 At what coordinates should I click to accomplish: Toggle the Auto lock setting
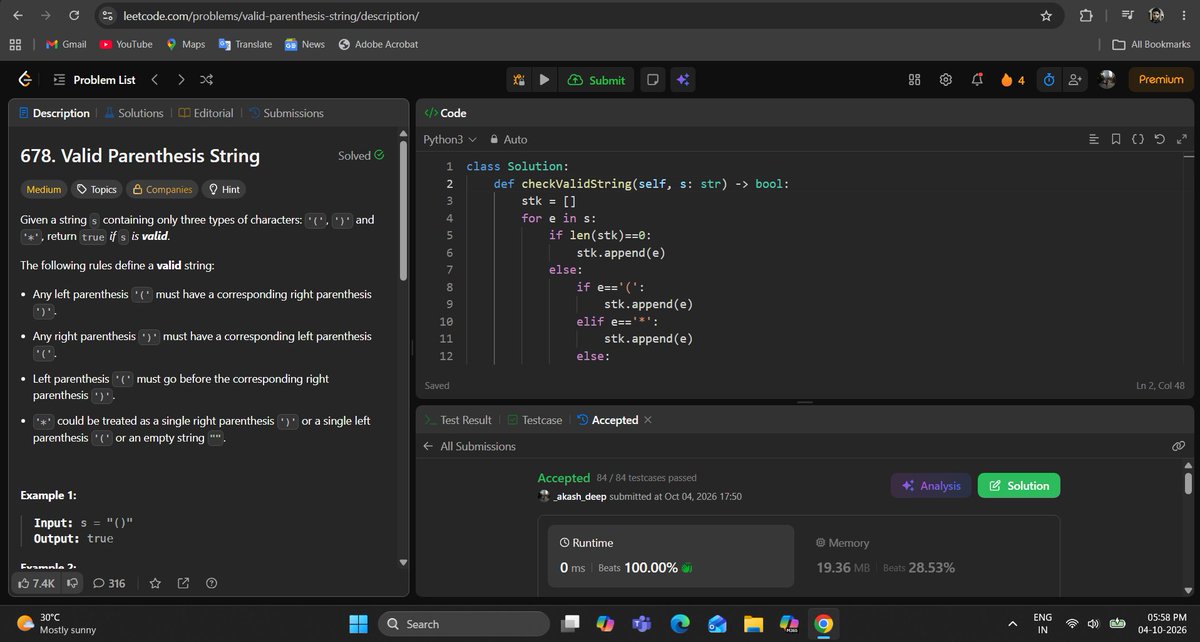click(507, 139)
